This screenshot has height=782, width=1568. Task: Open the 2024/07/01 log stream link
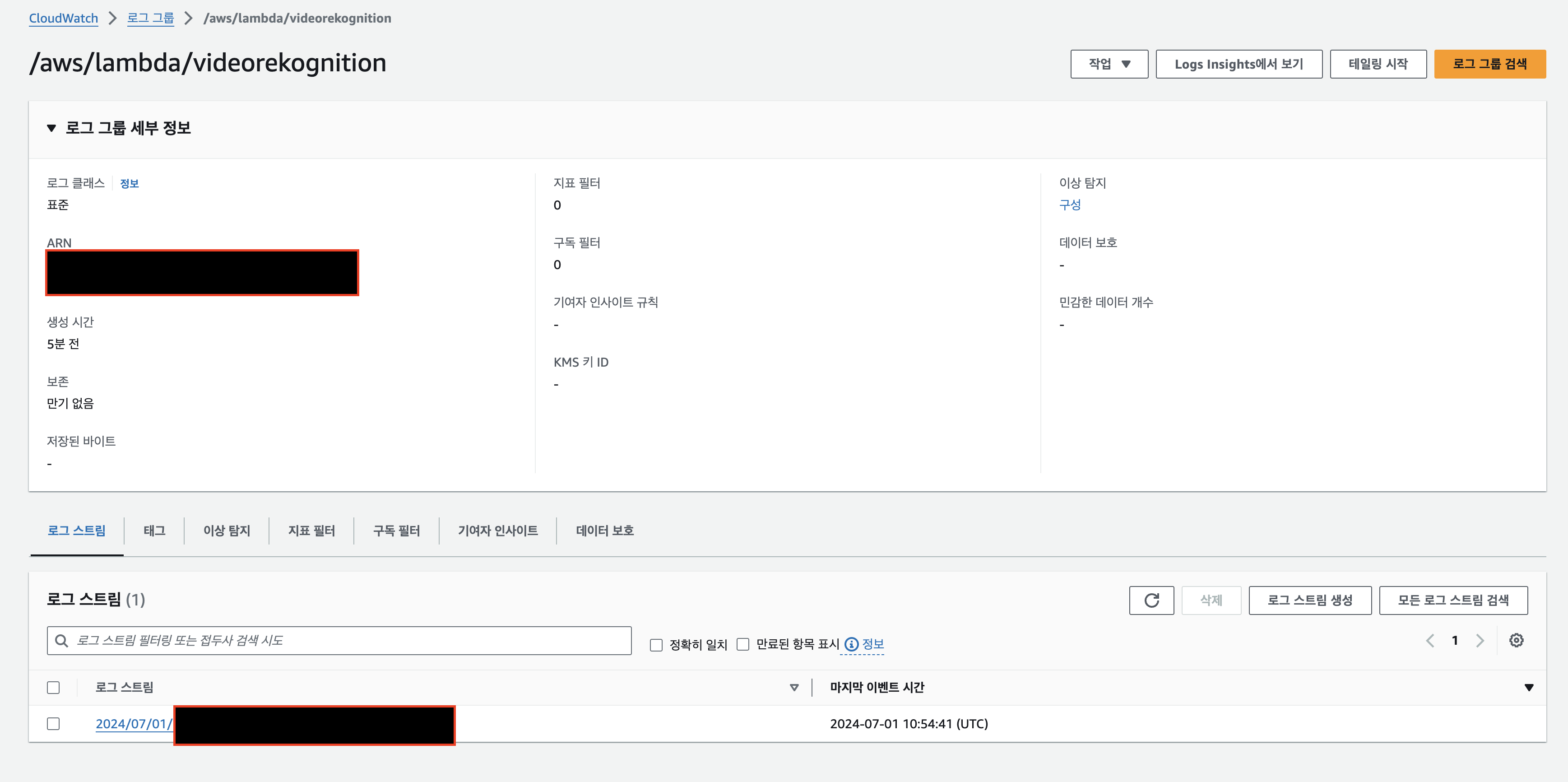coord(133,724)
